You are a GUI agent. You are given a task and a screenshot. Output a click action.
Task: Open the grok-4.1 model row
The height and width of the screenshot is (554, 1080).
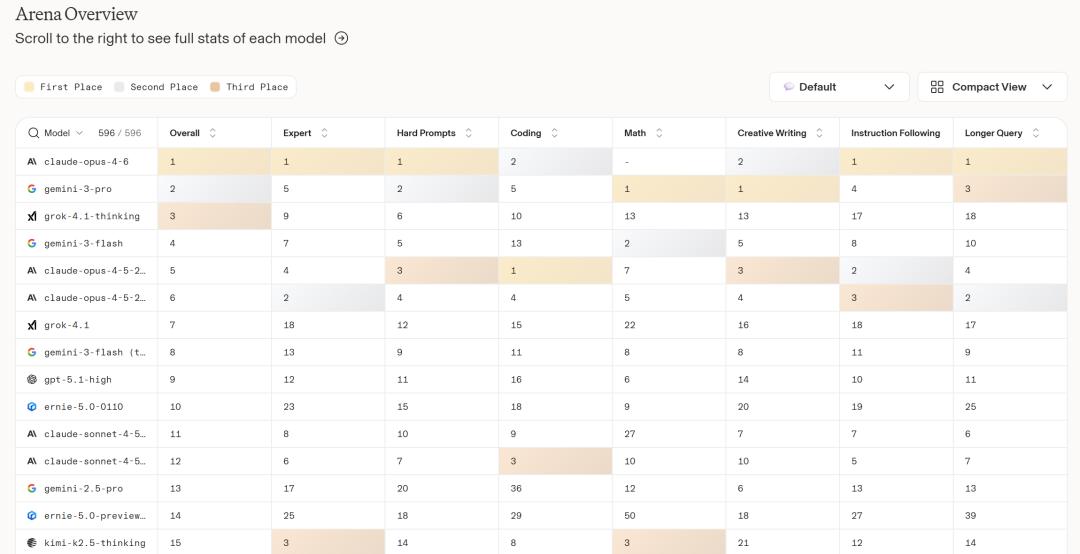[x=66, y=325]
